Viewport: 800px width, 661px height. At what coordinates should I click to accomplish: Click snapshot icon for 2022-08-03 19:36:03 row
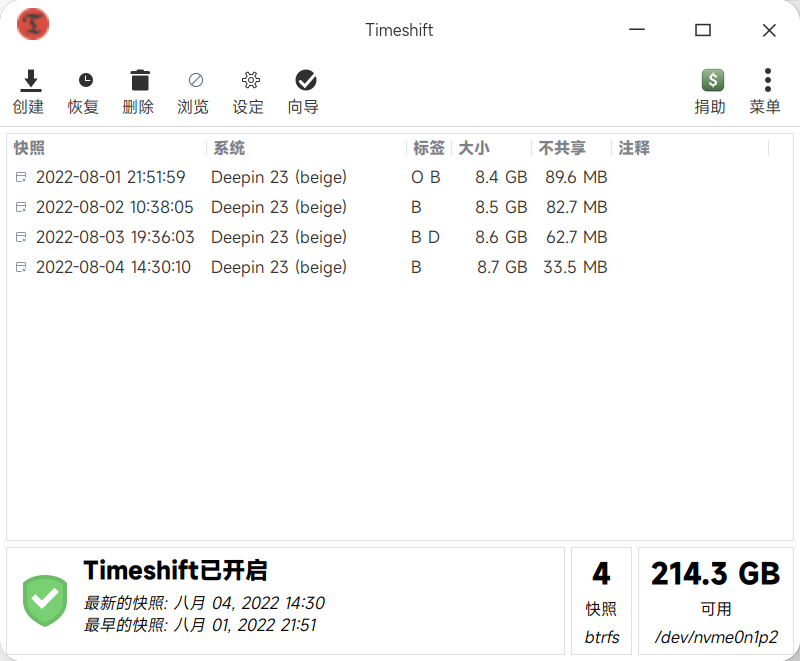21,237
